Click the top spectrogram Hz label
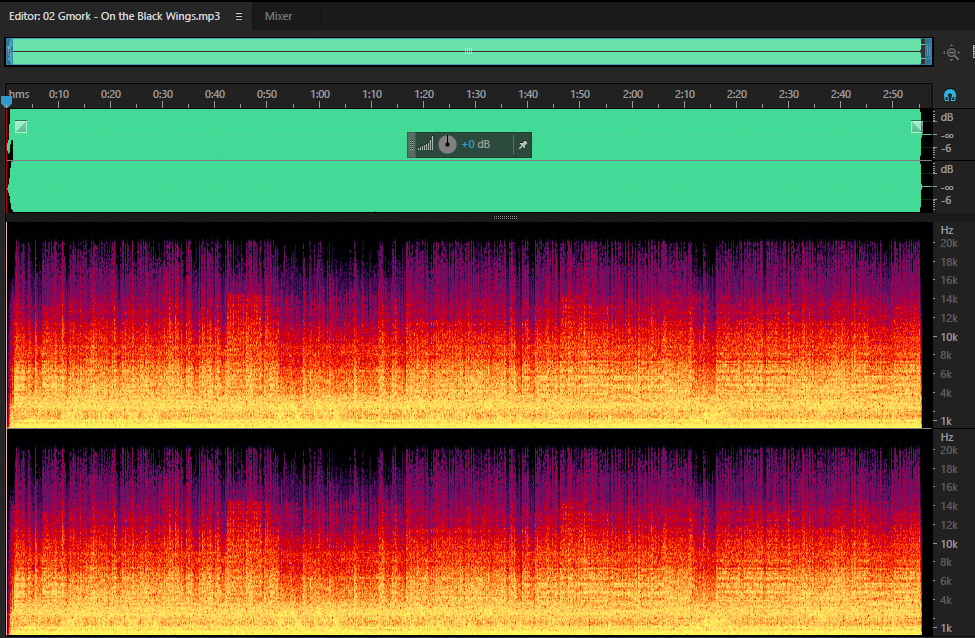The image size is (975, 638). click(x=946, y=230)
